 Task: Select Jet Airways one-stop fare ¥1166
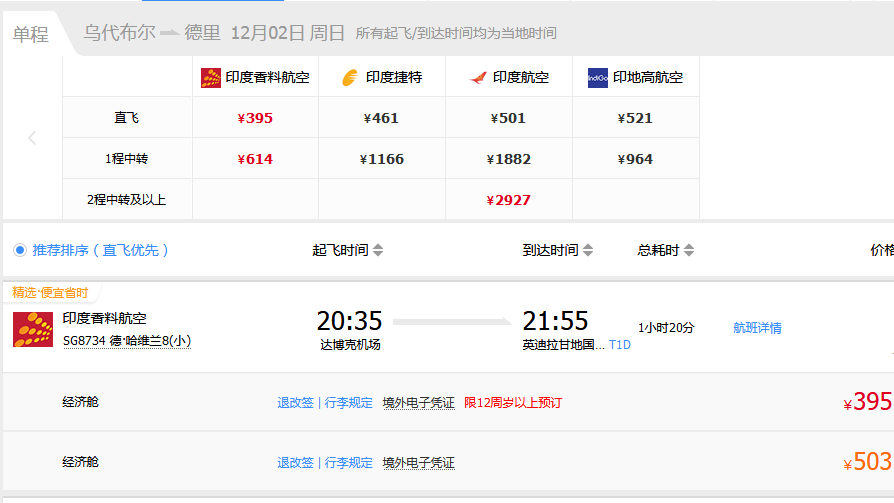381,159
